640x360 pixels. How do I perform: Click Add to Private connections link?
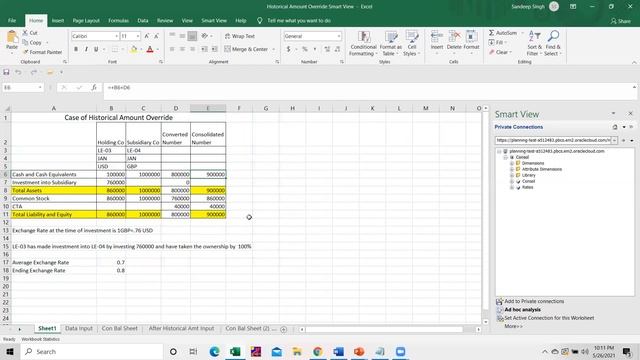(x=534, y=301)
